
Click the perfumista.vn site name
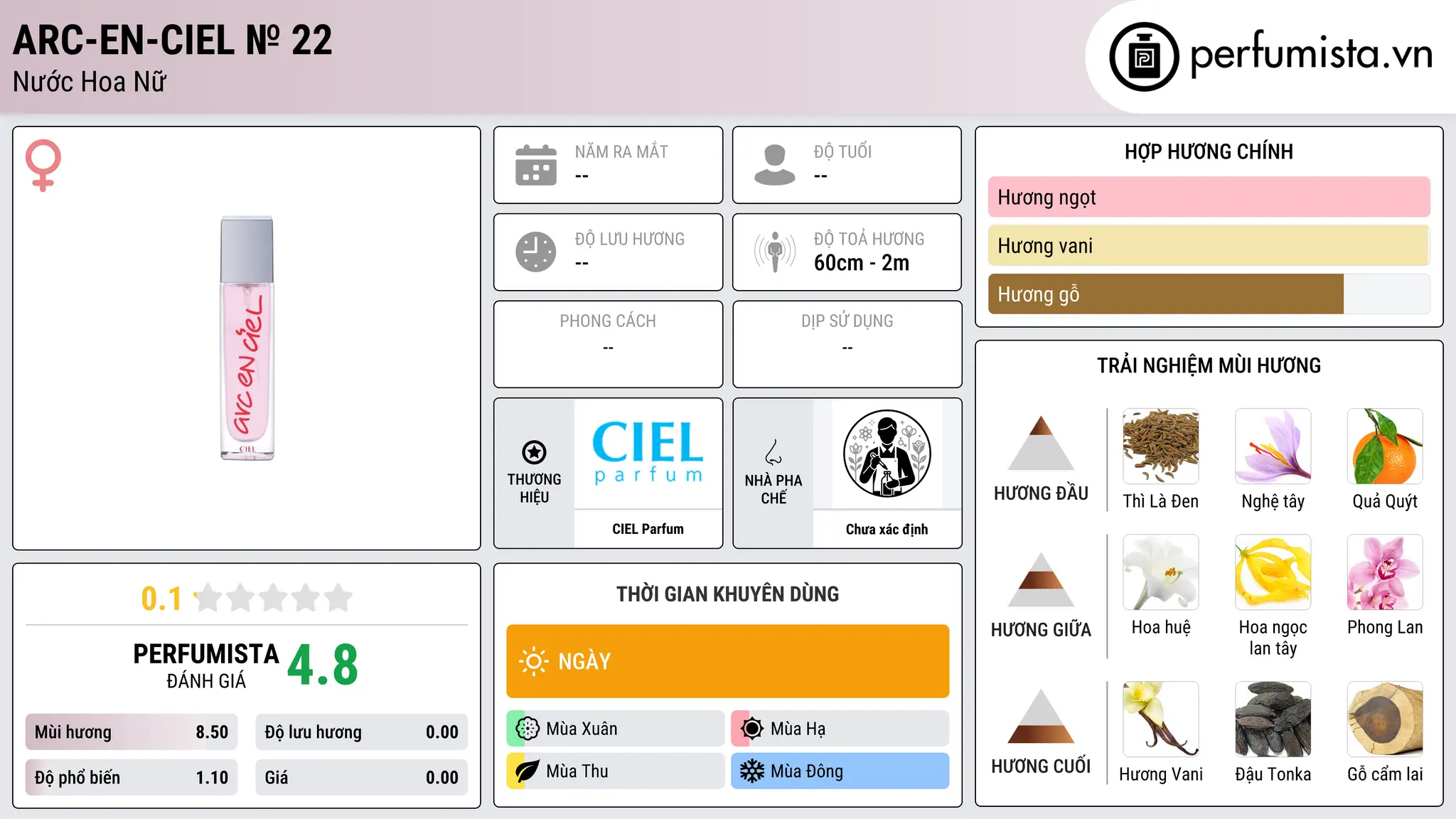point(1311,54)
